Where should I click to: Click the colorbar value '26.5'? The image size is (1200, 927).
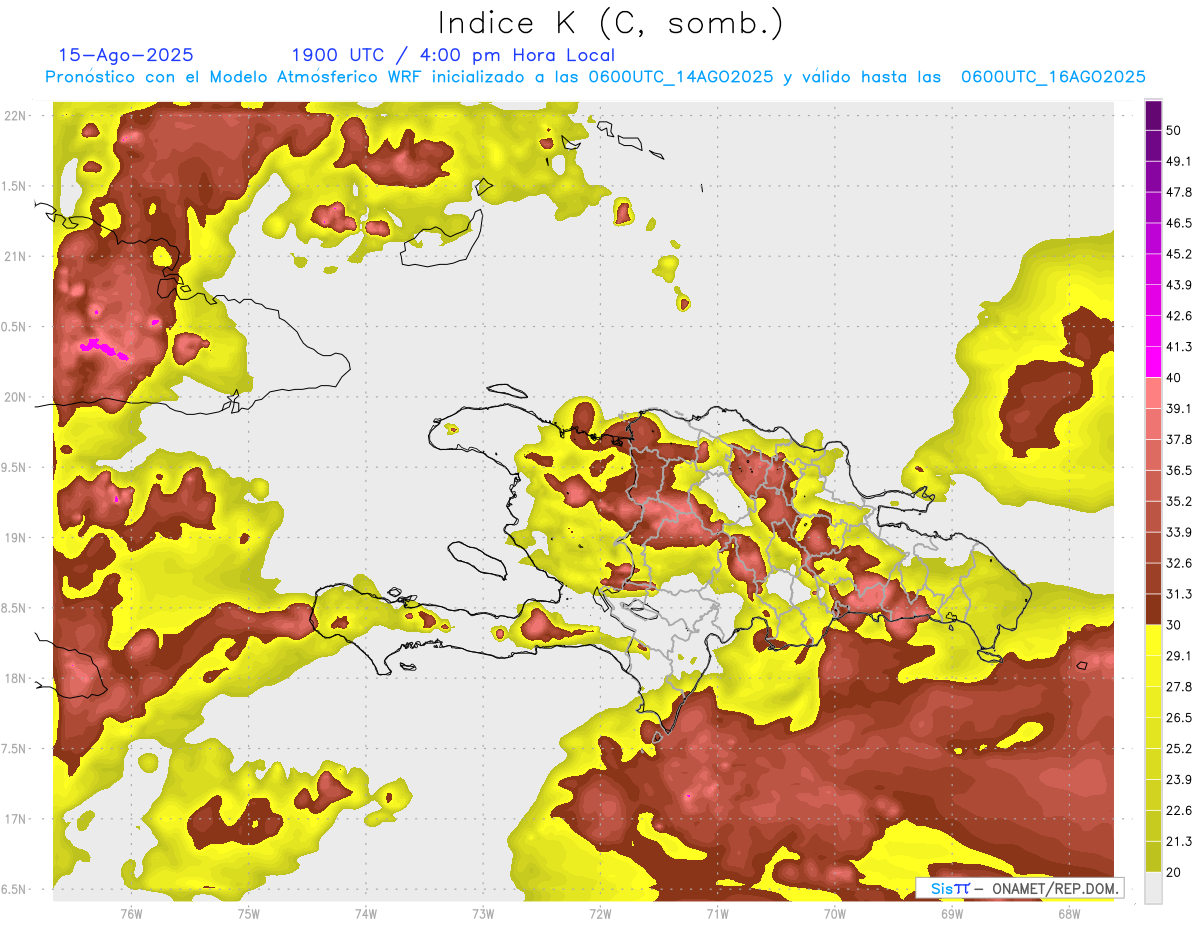pos(1179,718)
